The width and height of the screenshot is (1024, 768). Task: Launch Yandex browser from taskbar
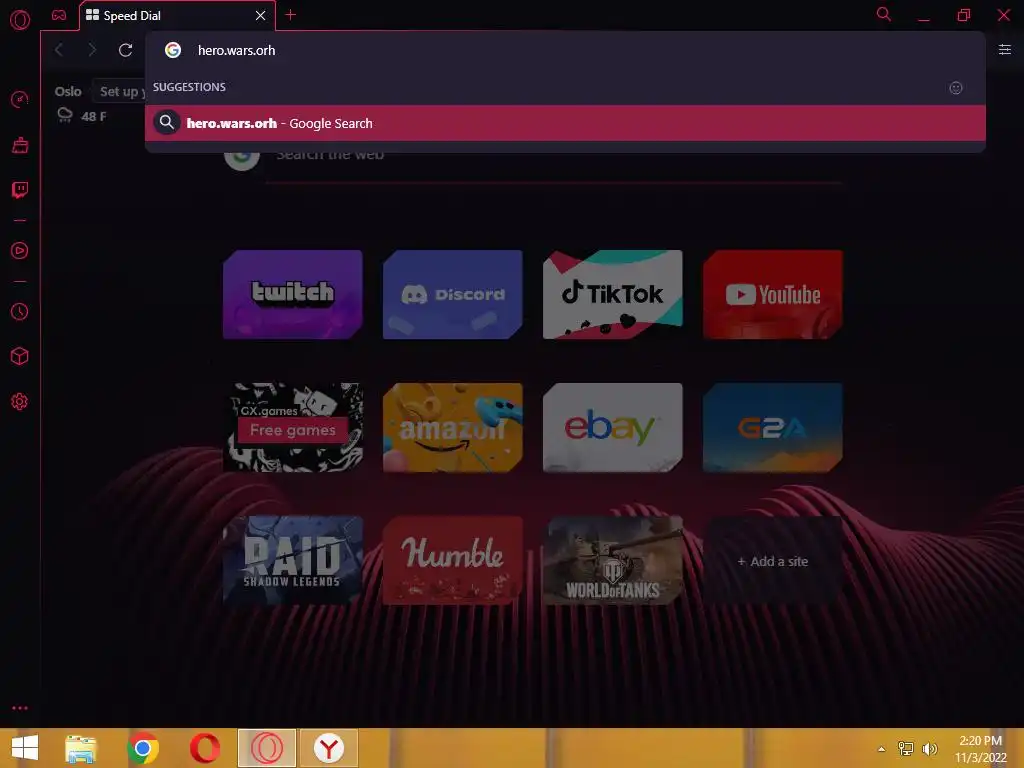329,748
